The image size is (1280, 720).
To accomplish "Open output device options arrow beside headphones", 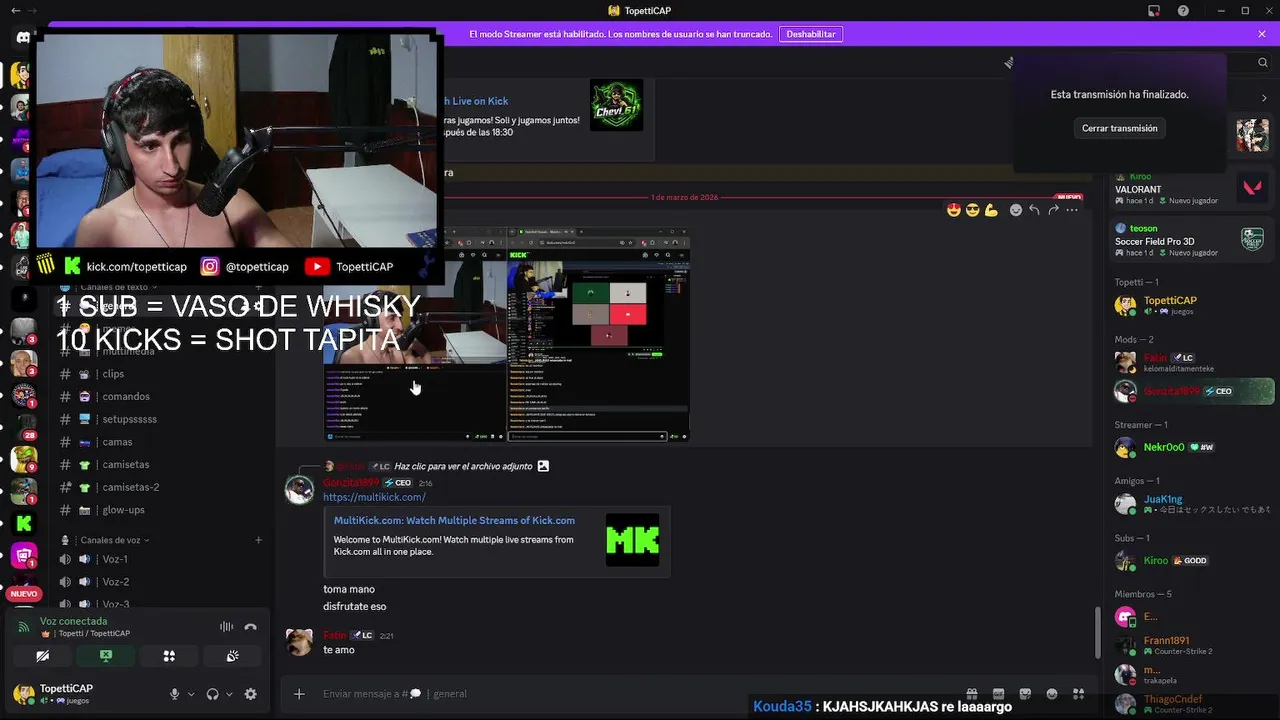I will click(229, 694).
